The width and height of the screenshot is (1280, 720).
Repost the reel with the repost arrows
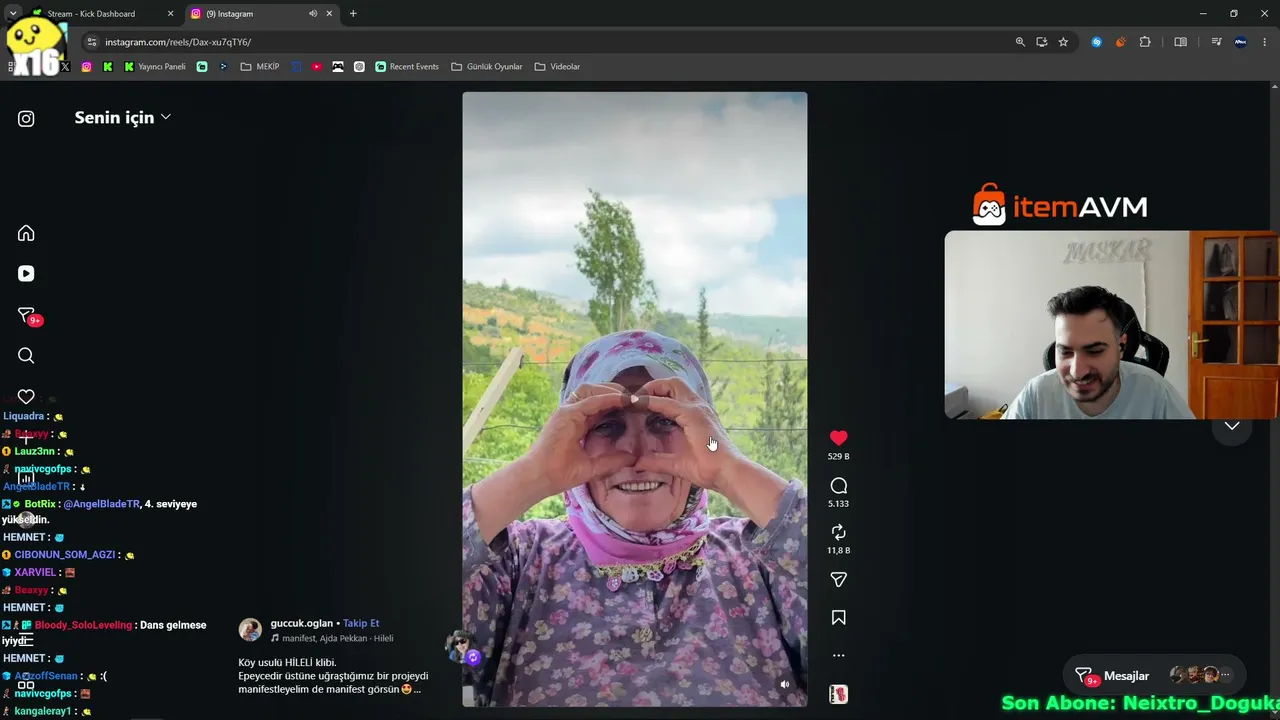[839, 532]
